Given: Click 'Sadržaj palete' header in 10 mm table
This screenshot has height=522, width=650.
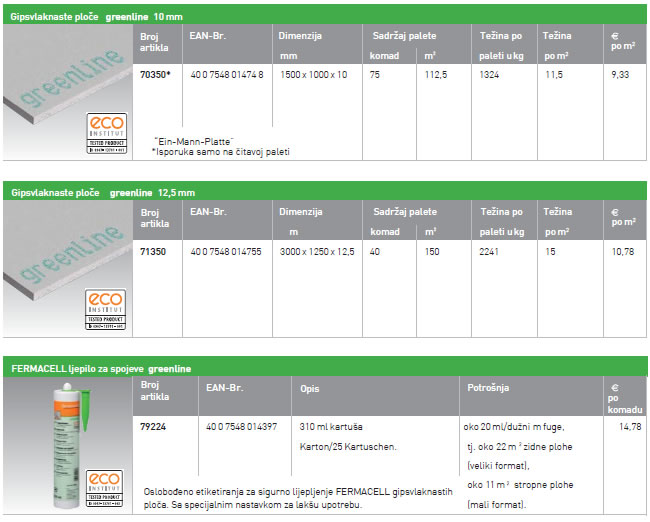Looking at the screenshot, I should pos(404,36).
